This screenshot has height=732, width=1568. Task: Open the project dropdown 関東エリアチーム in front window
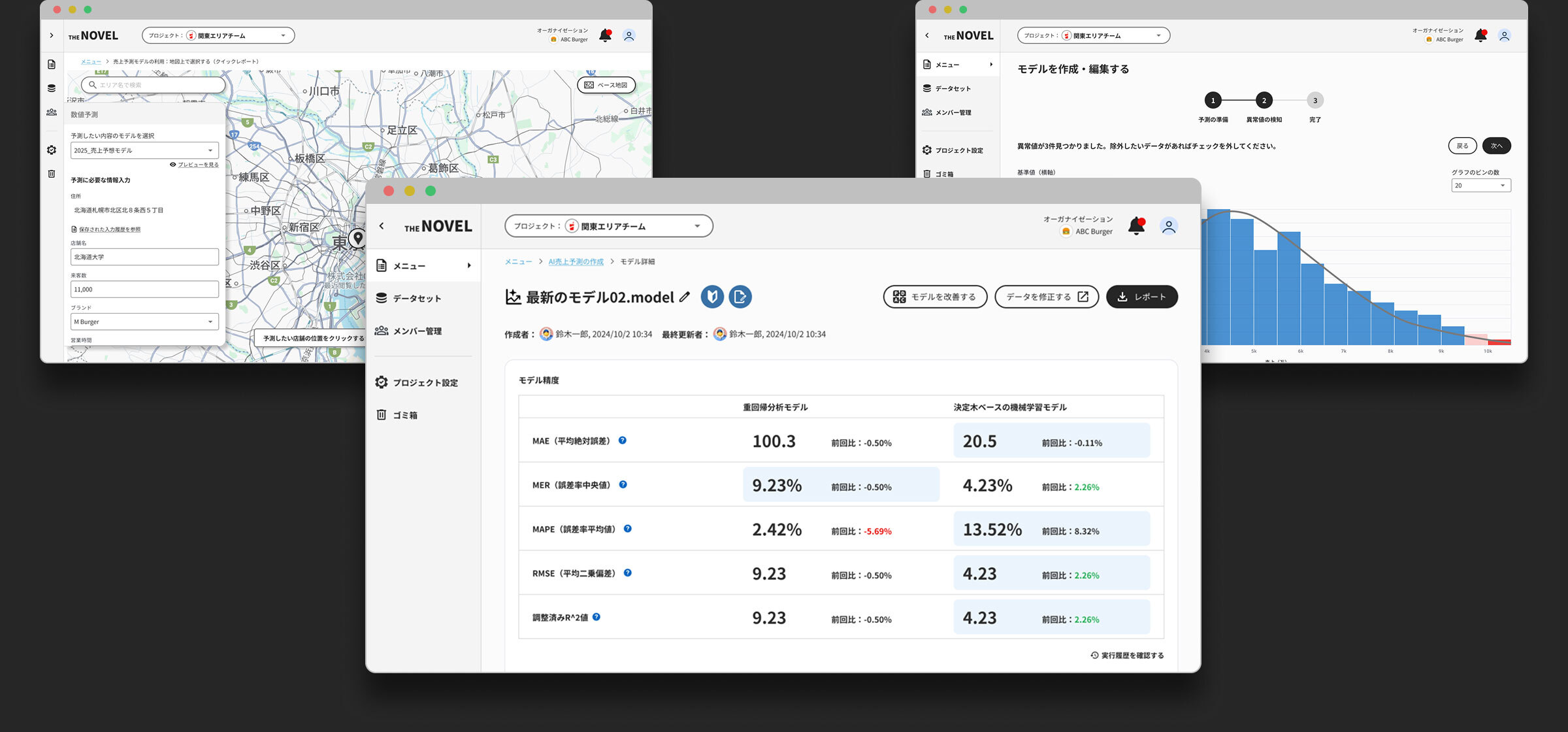pyautogui.click(x=608, y=226)
